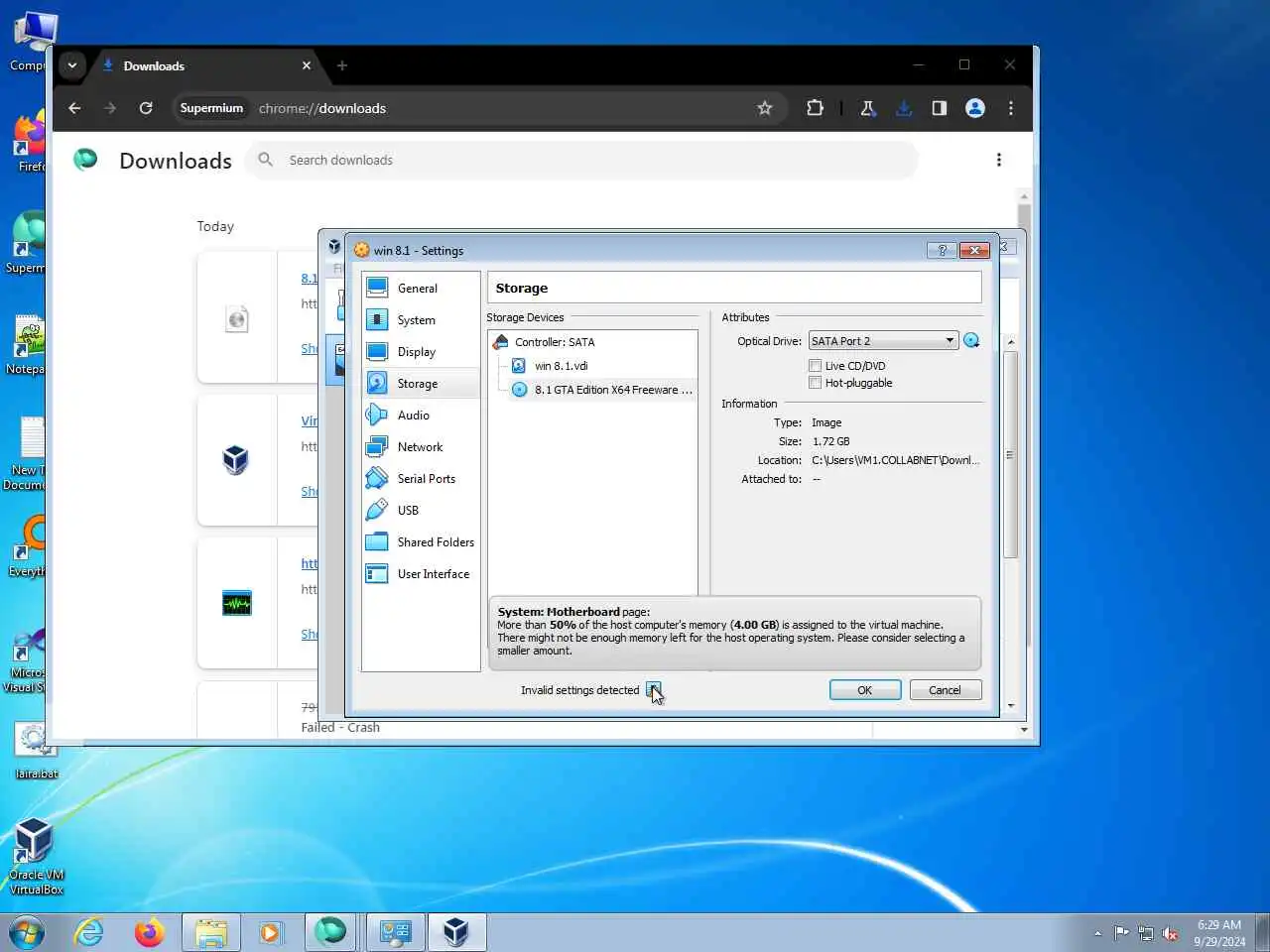Click the Downloads page scrollbar down arrow
Viewport: 1270px width, 952px height.
click(x=1024, y=729)
